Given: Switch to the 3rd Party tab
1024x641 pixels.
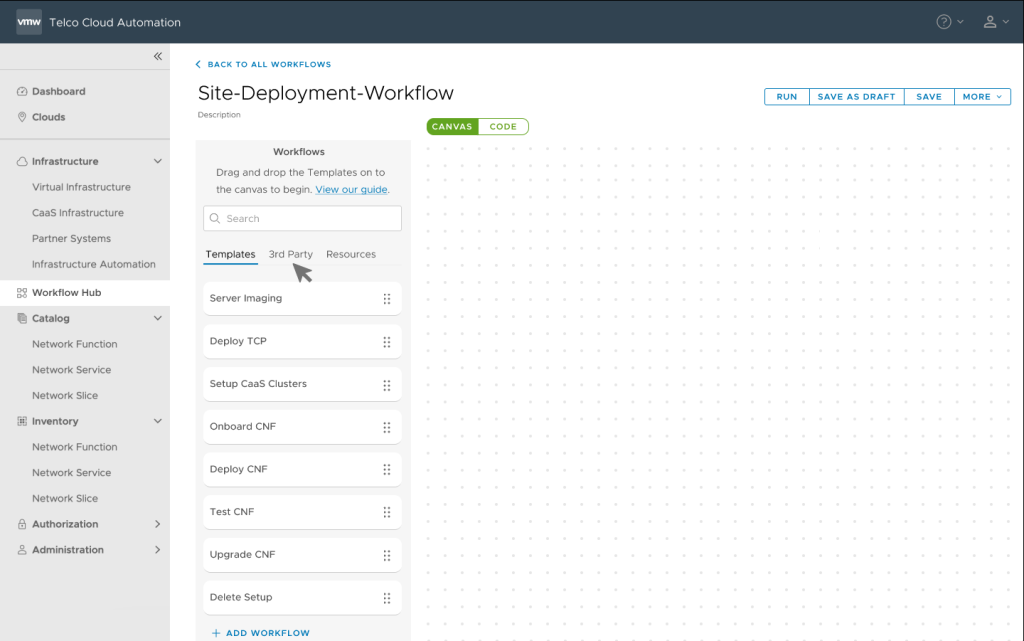Looking at the screenshot, I should (291, 254).
